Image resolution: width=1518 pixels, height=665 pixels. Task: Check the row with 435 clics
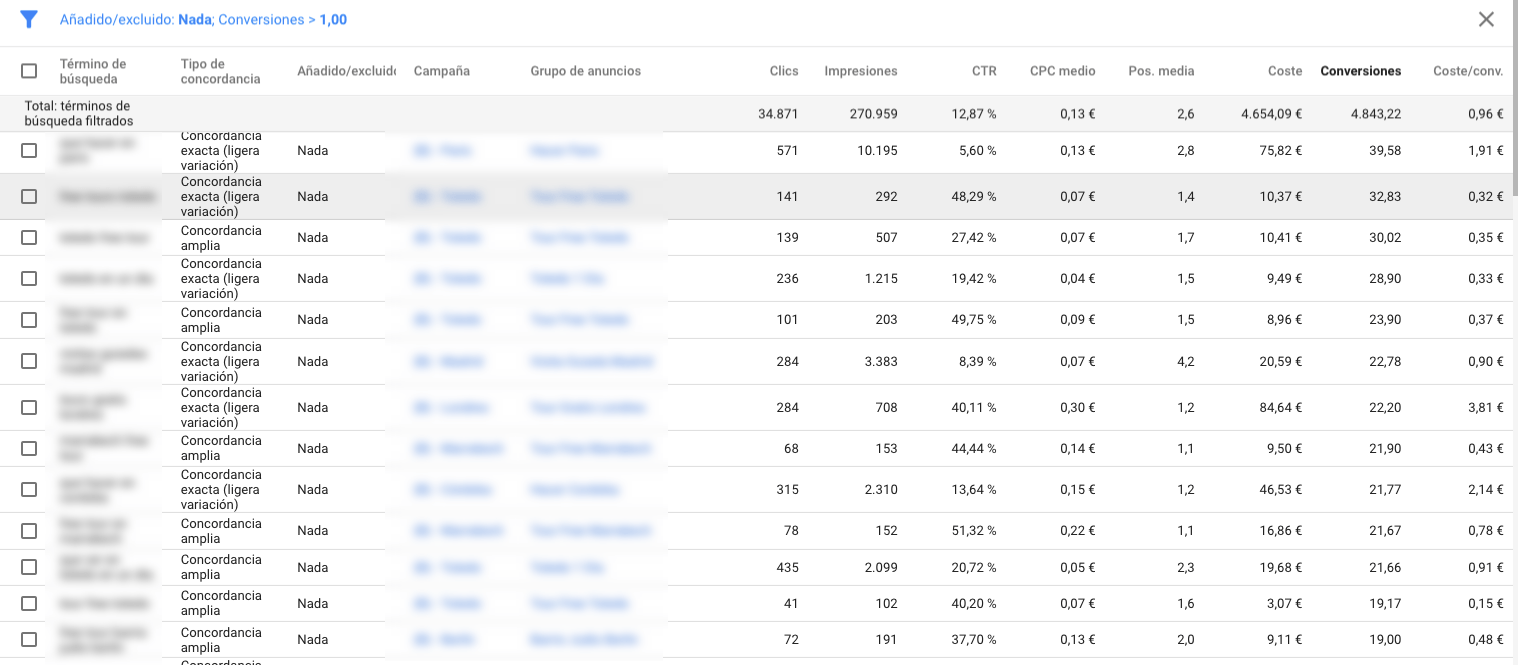29,567
